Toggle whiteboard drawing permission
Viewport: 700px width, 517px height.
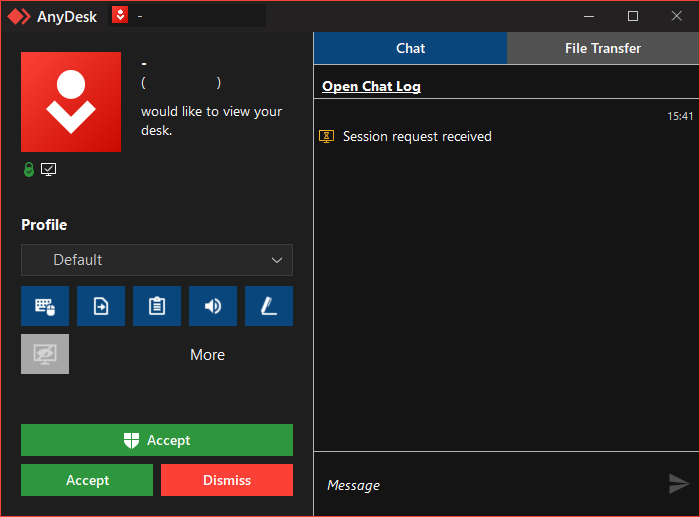click(269, 306)
